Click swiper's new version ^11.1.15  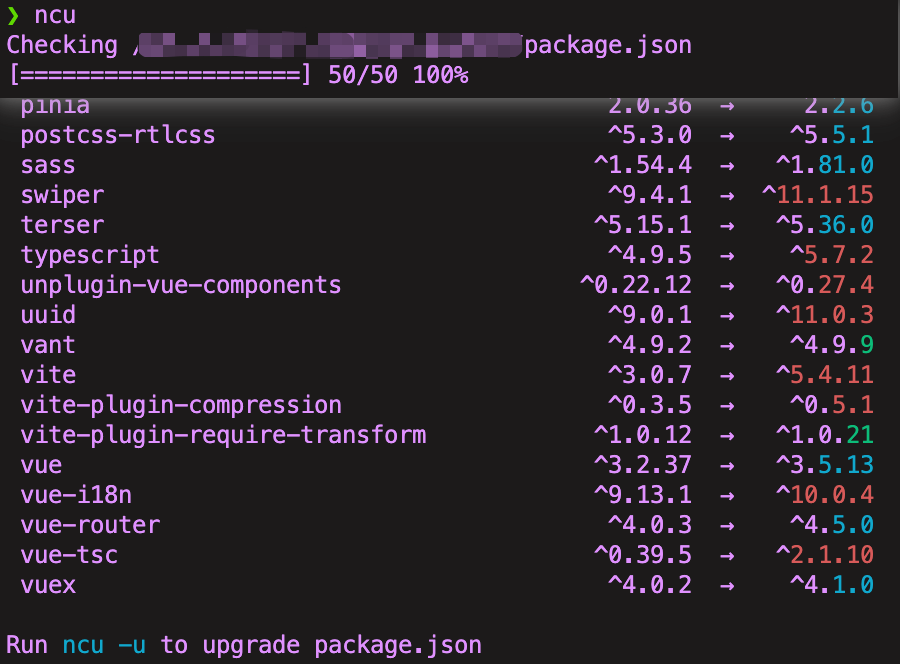817,195
